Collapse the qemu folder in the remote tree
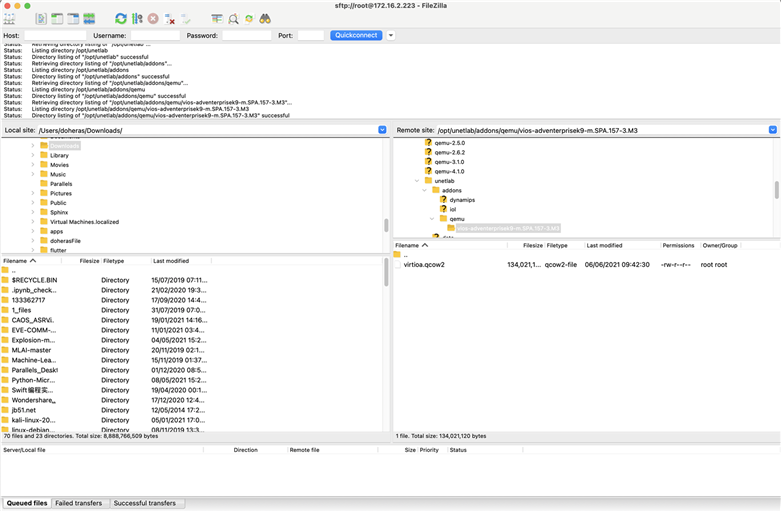 [432, 219]
